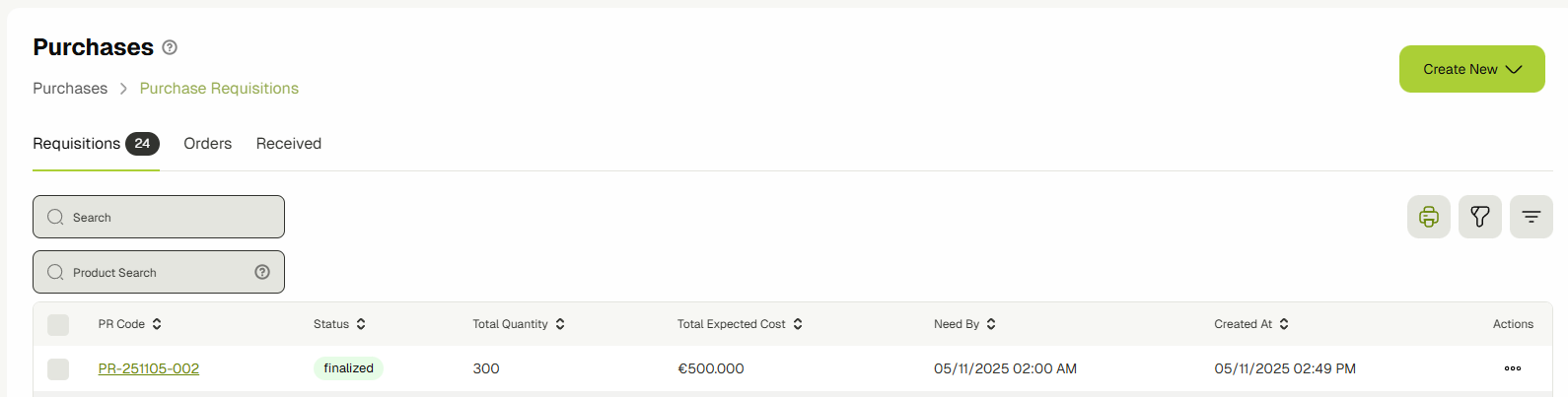Viewport: 1568px width, 397px height.
Task: Open PR-251105-002 requisition link
Action: pyautogui.click(x=149, y=368)
